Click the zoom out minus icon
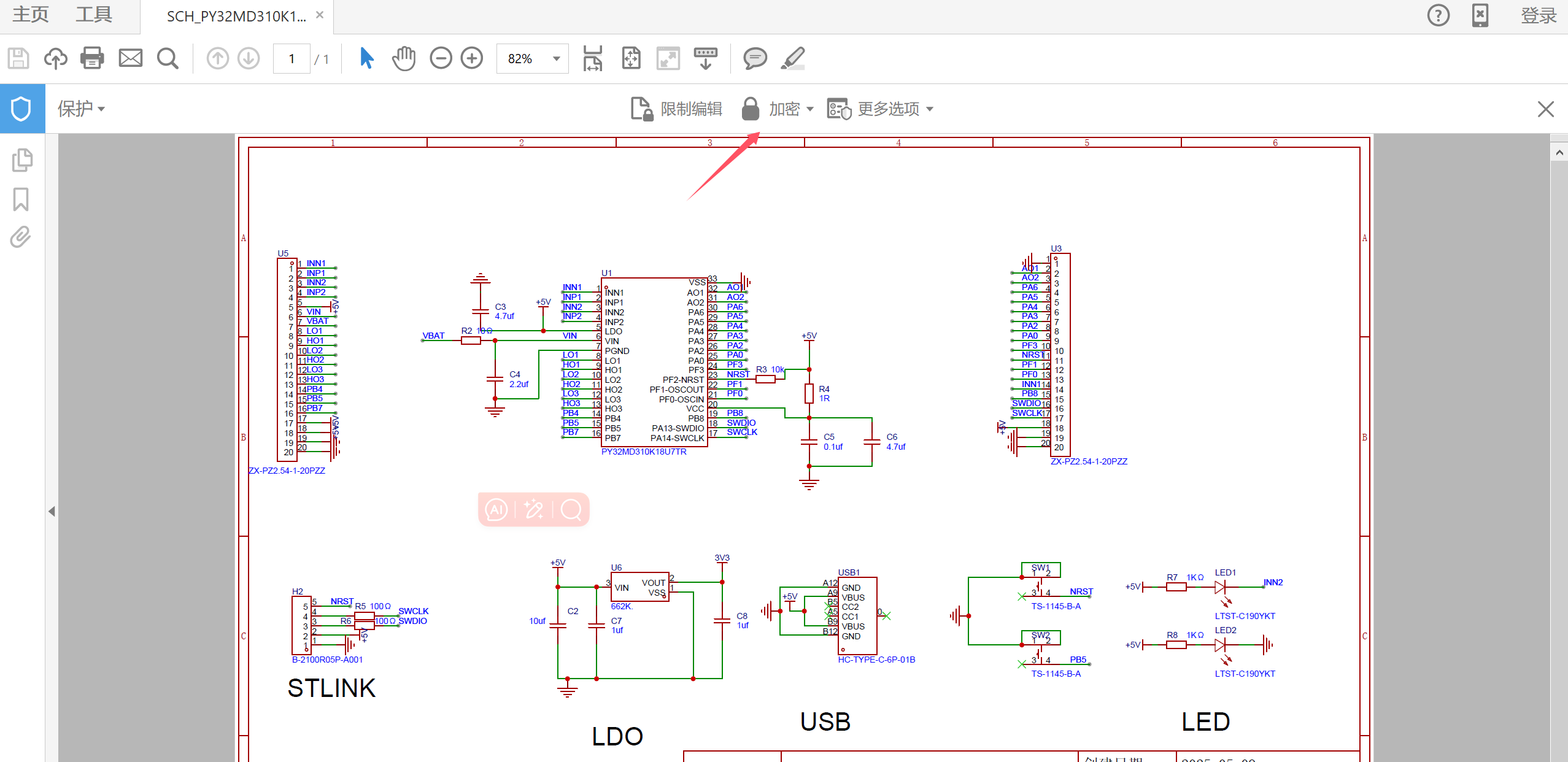Image resolution: width=1568 pixels, height=762 pixels. point(441,58)
